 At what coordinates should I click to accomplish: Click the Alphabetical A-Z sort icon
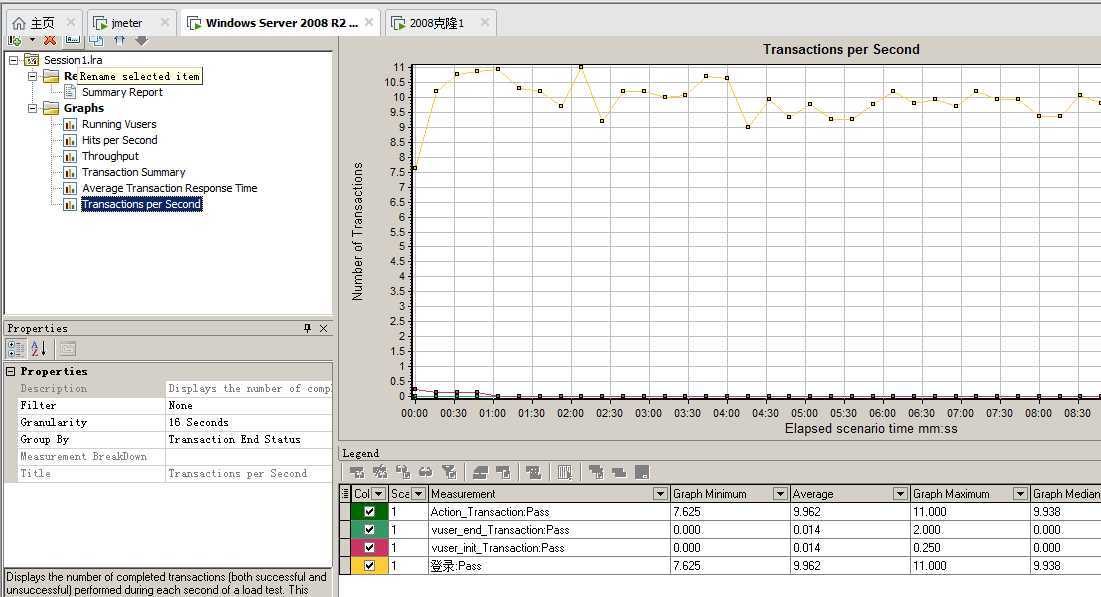[39, 348]
